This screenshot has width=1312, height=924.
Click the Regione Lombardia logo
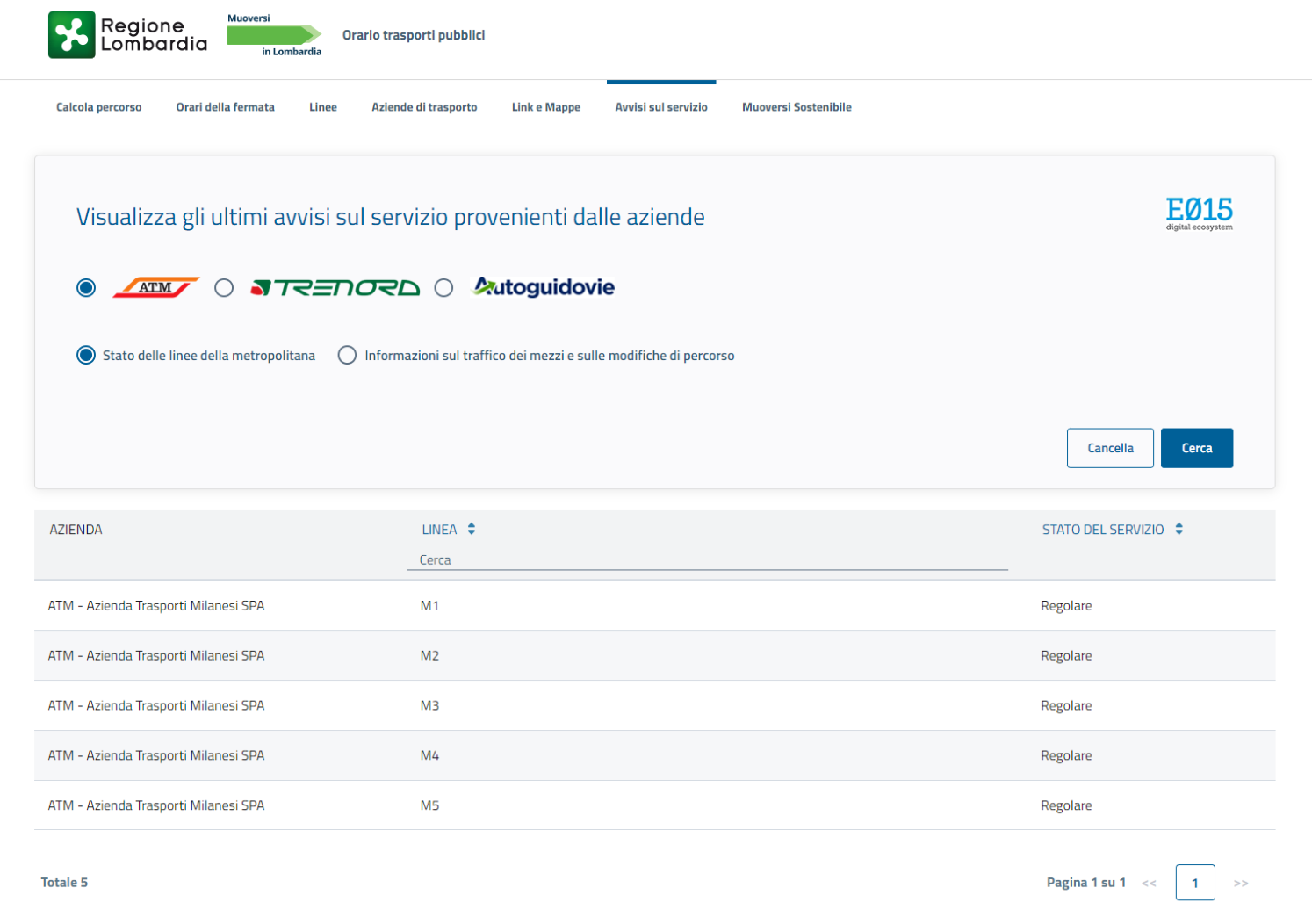pyautogui.click(x=127, y=35)
